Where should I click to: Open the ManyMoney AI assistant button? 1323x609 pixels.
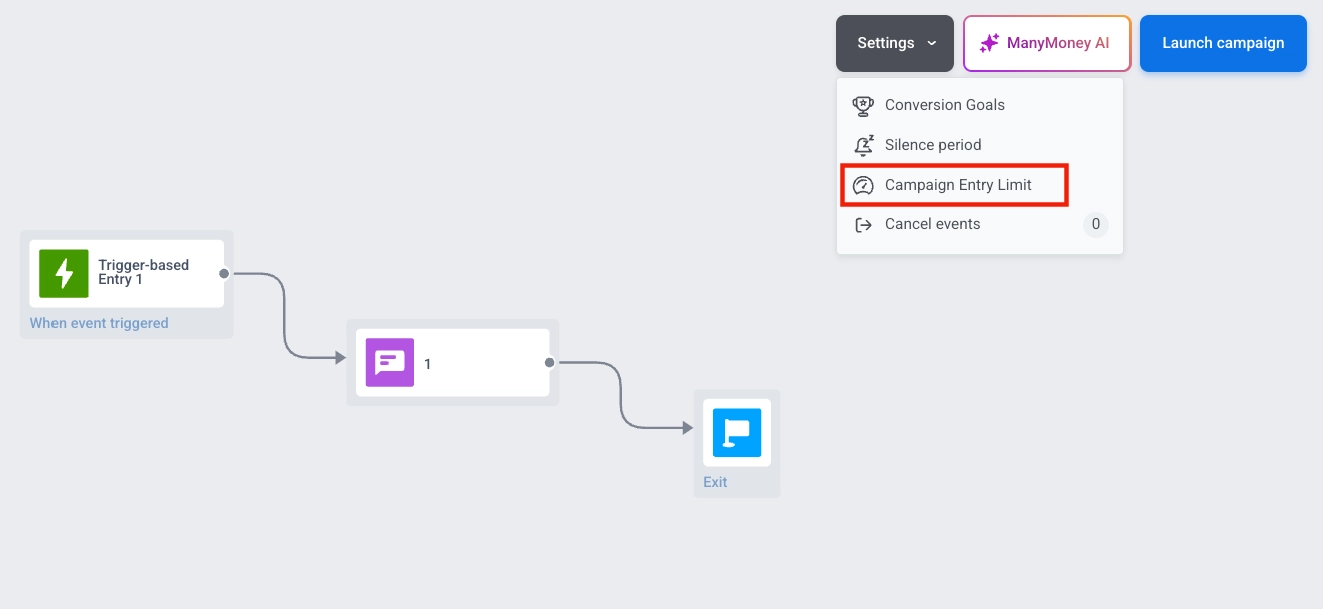tap(1047, 43)
